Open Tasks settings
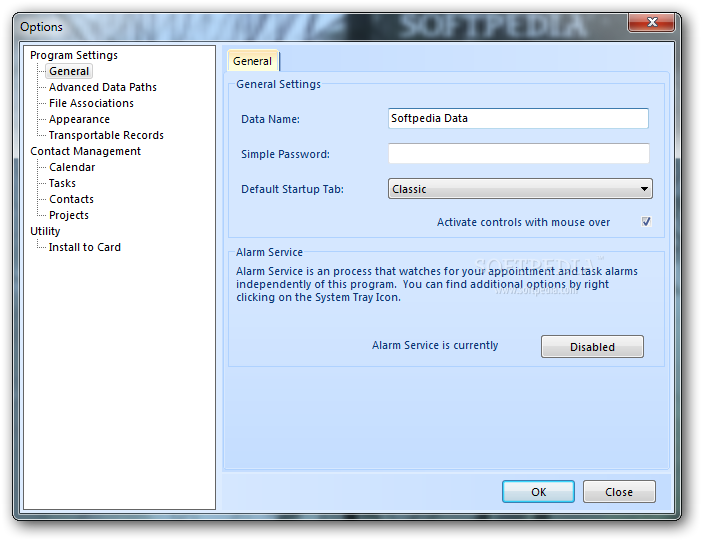This screenshot has height=541, width=702. point(62,183)
